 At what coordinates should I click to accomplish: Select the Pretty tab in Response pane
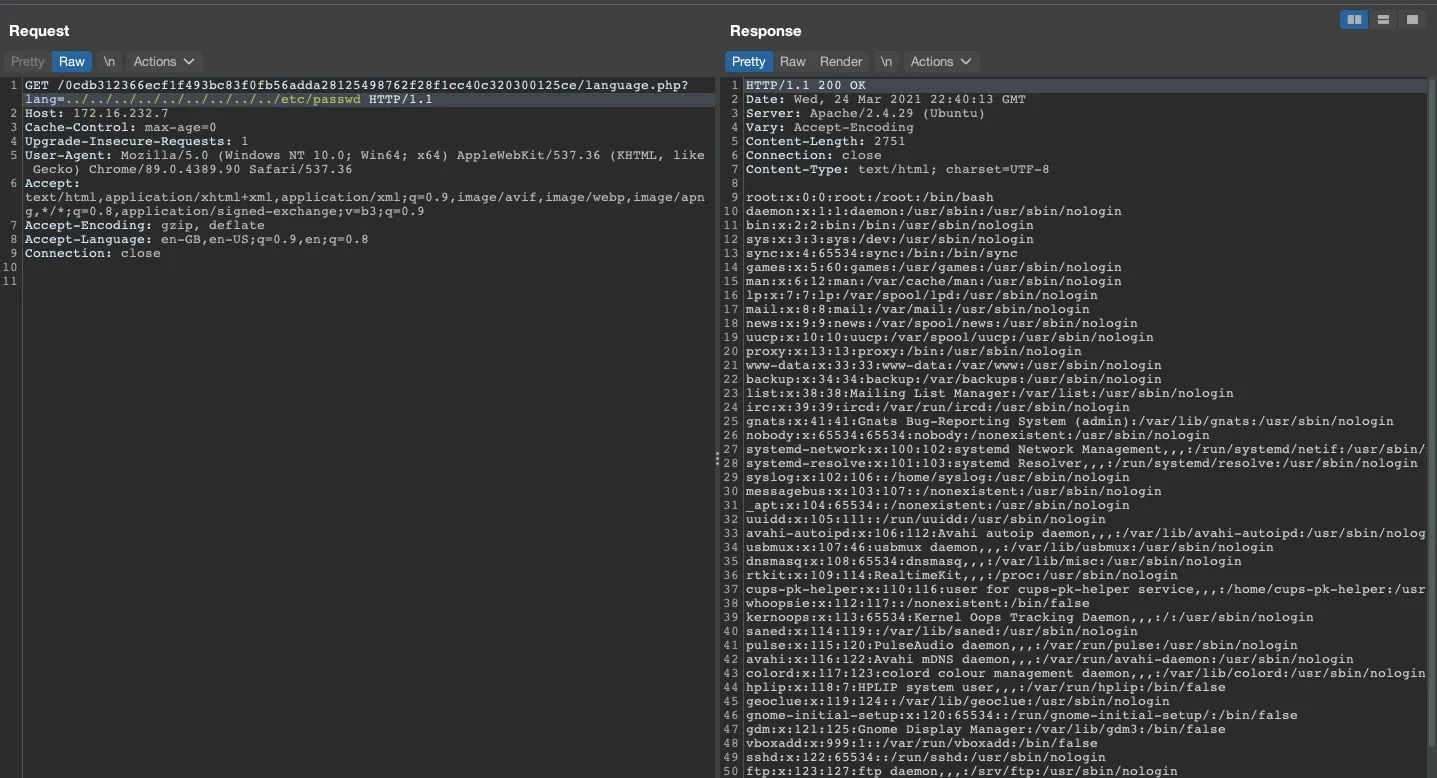(748, 62)
